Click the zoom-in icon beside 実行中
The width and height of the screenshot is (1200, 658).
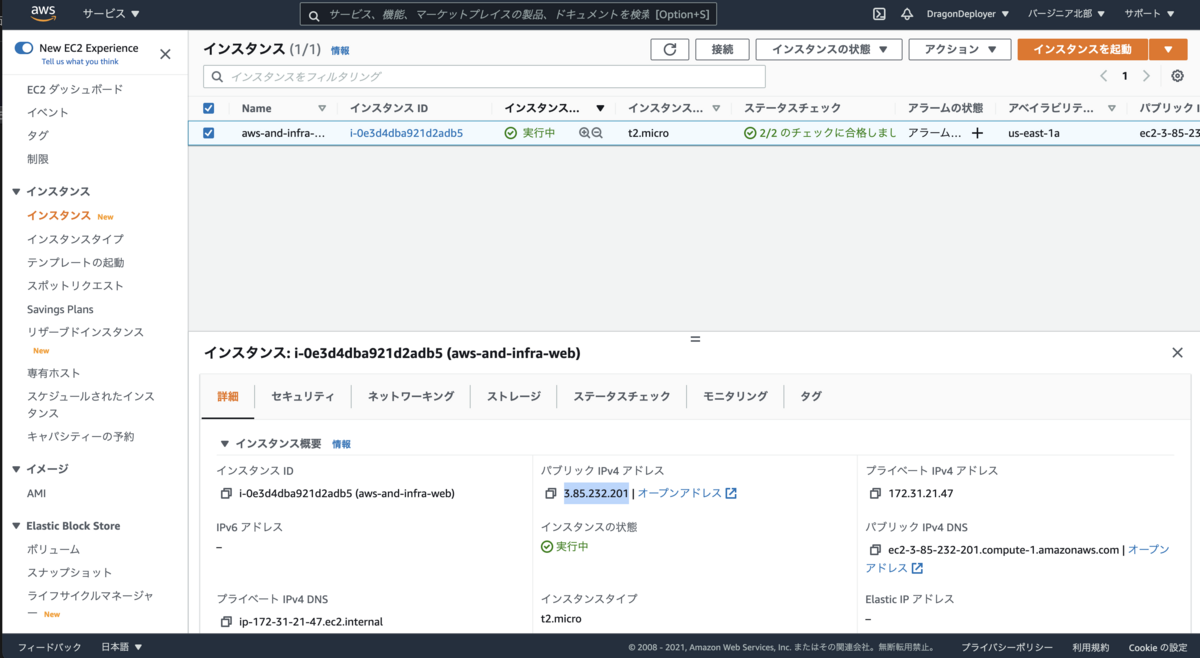pos(585,133)
